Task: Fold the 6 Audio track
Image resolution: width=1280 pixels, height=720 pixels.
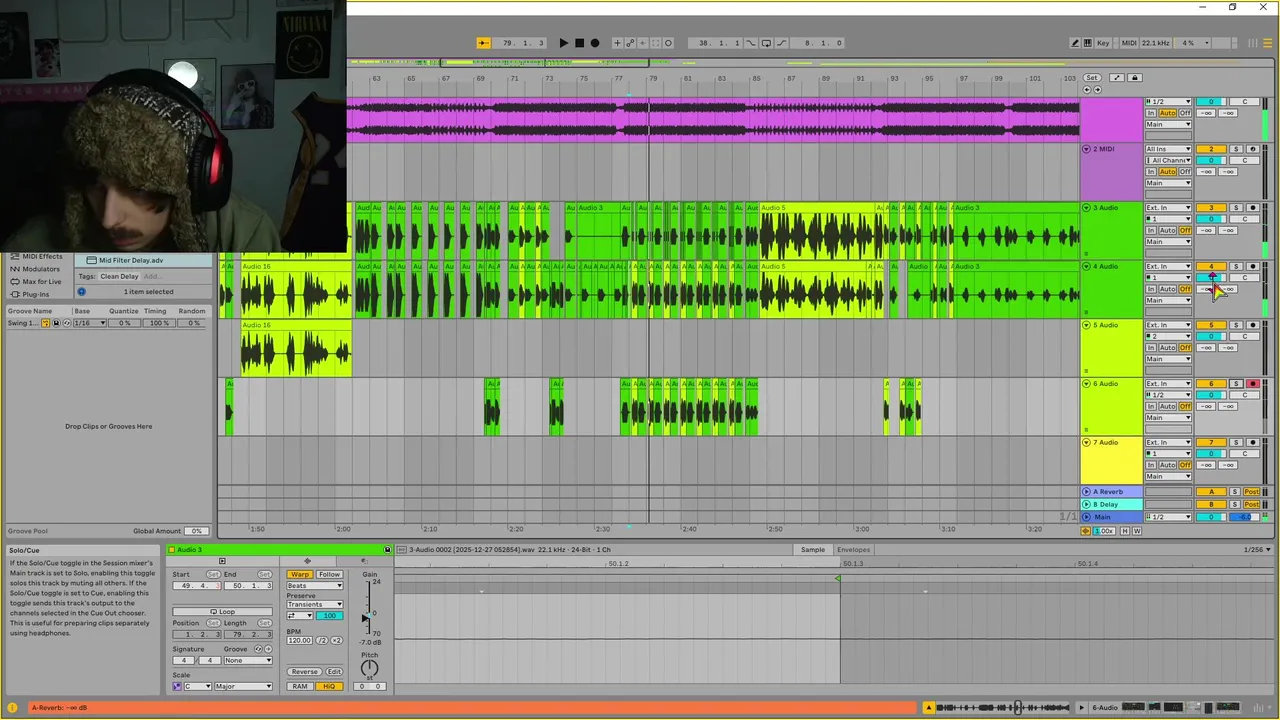Action: click(1087, 384)
